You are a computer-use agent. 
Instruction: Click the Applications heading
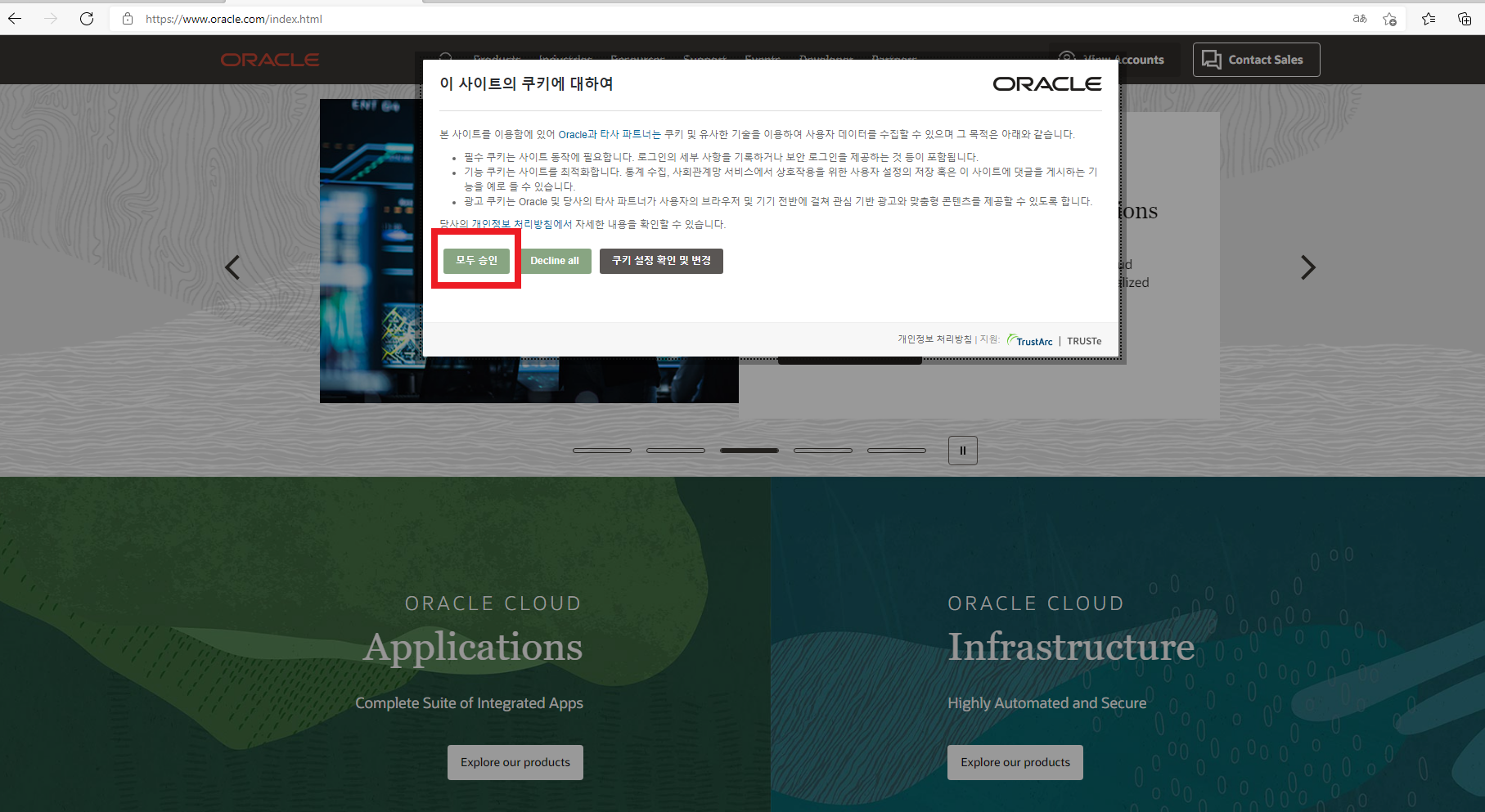[474, 648]
